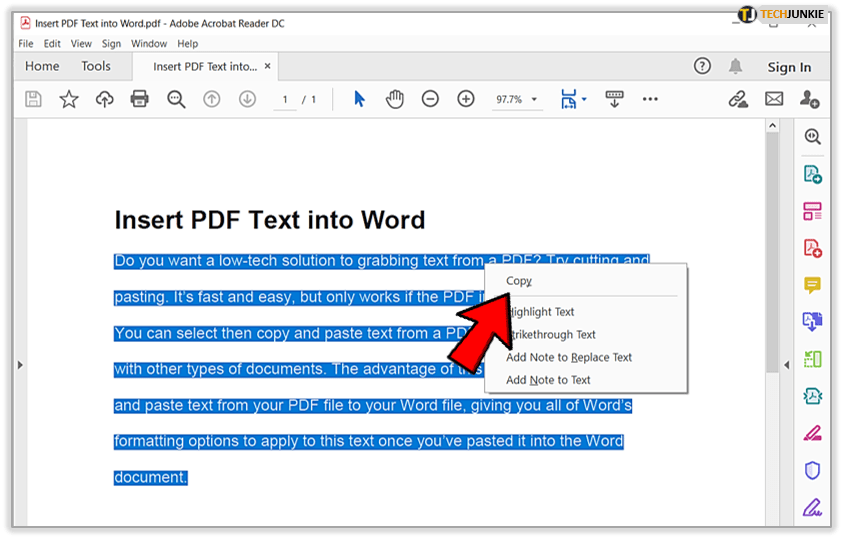Bookmark the file with the star icon
843x539 pixels.
click(x=68, y=99)
